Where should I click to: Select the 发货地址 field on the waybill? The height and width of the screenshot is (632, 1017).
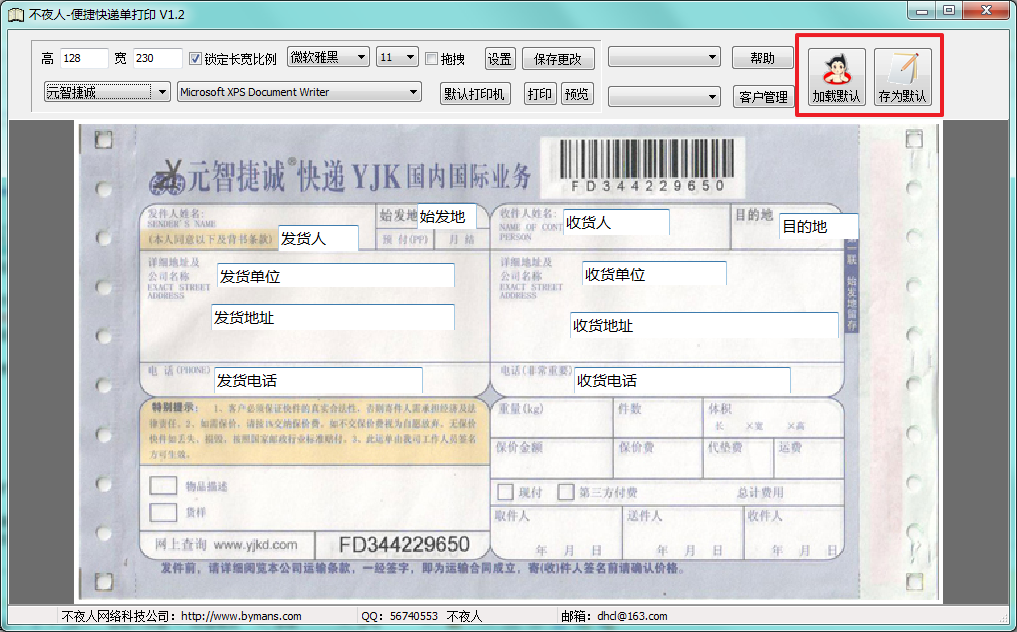click(333, 317)
